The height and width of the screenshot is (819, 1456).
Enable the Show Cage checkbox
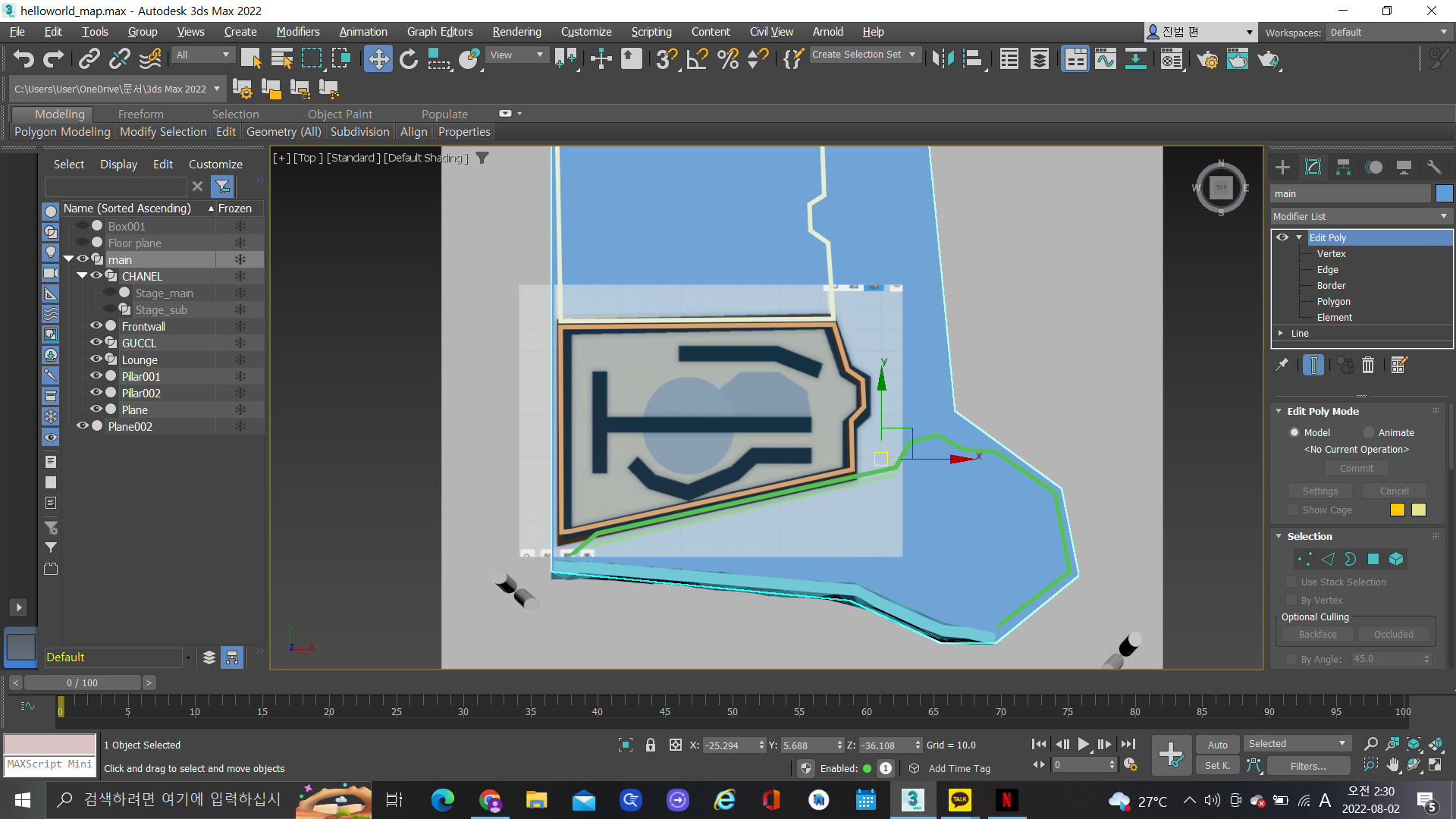click(1293, 510)
